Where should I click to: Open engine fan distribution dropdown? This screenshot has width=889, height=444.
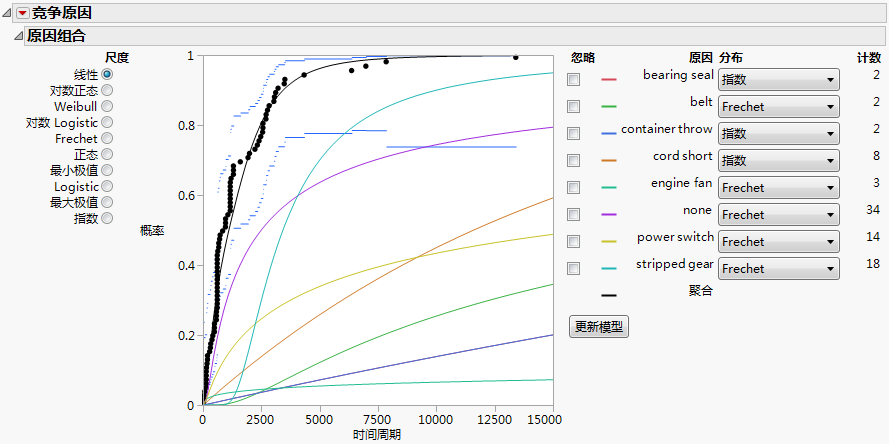pos(778,188)
